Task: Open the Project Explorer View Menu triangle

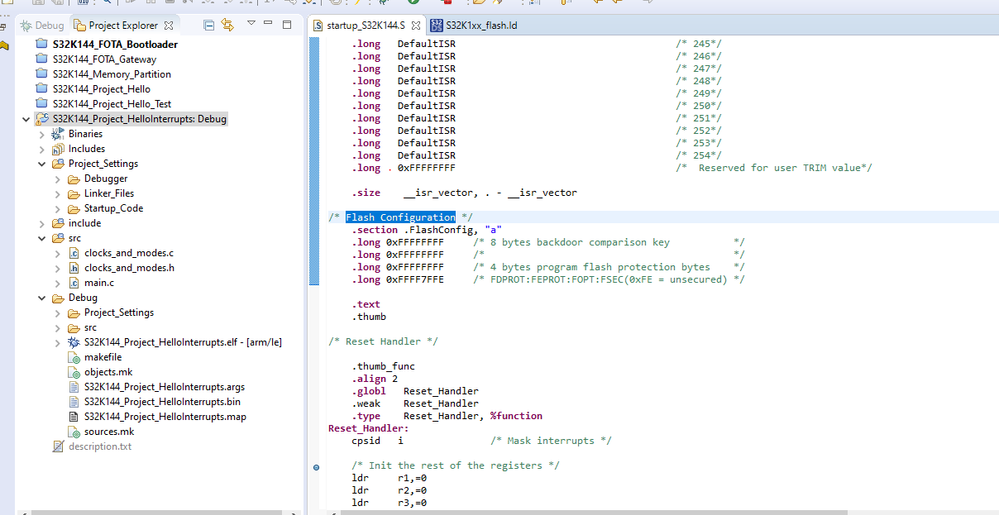Action: 251,24
